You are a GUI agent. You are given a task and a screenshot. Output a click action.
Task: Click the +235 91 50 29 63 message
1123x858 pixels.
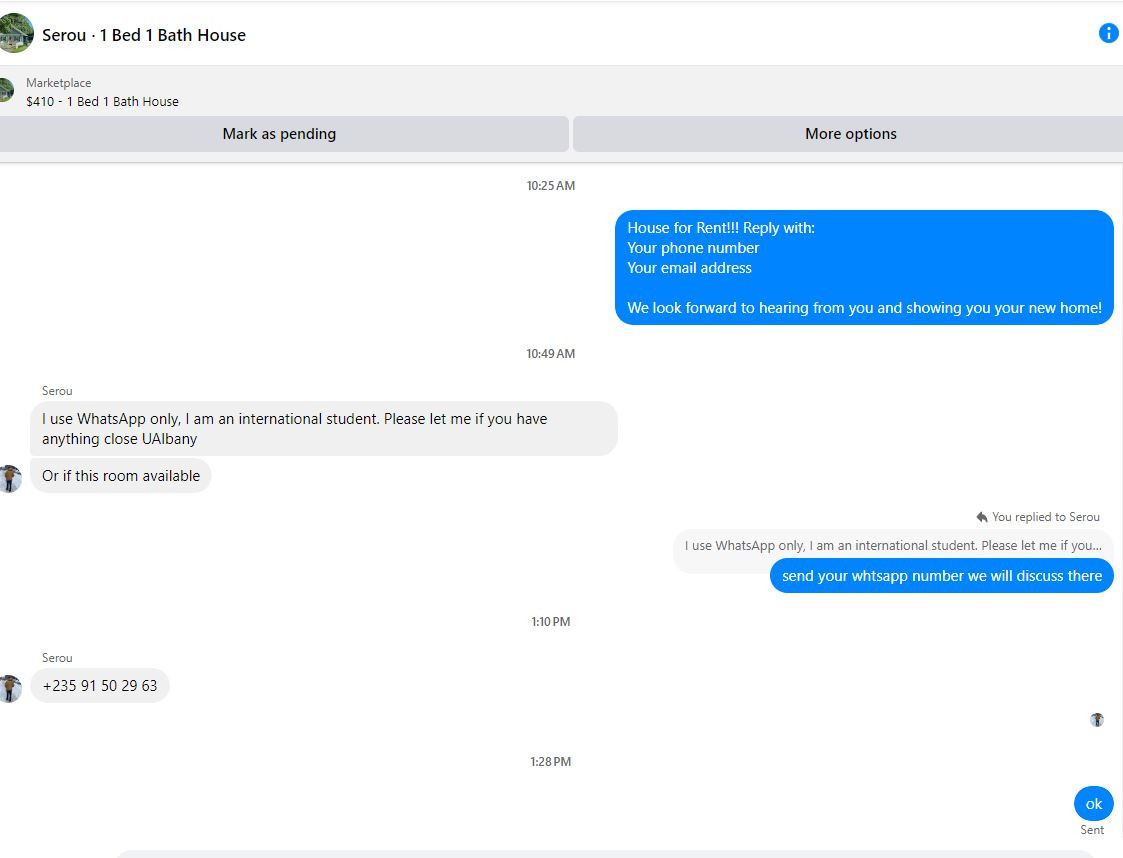100,686
